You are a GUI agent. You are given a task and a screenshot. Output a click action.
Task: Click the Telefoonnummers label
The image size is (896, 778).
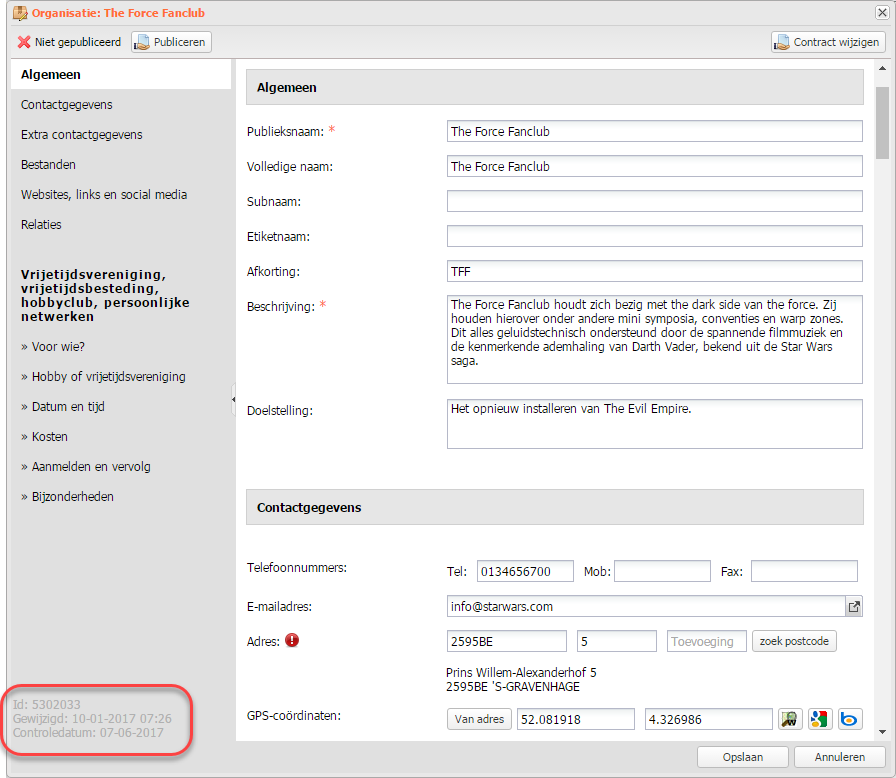[x=297, y=567]
